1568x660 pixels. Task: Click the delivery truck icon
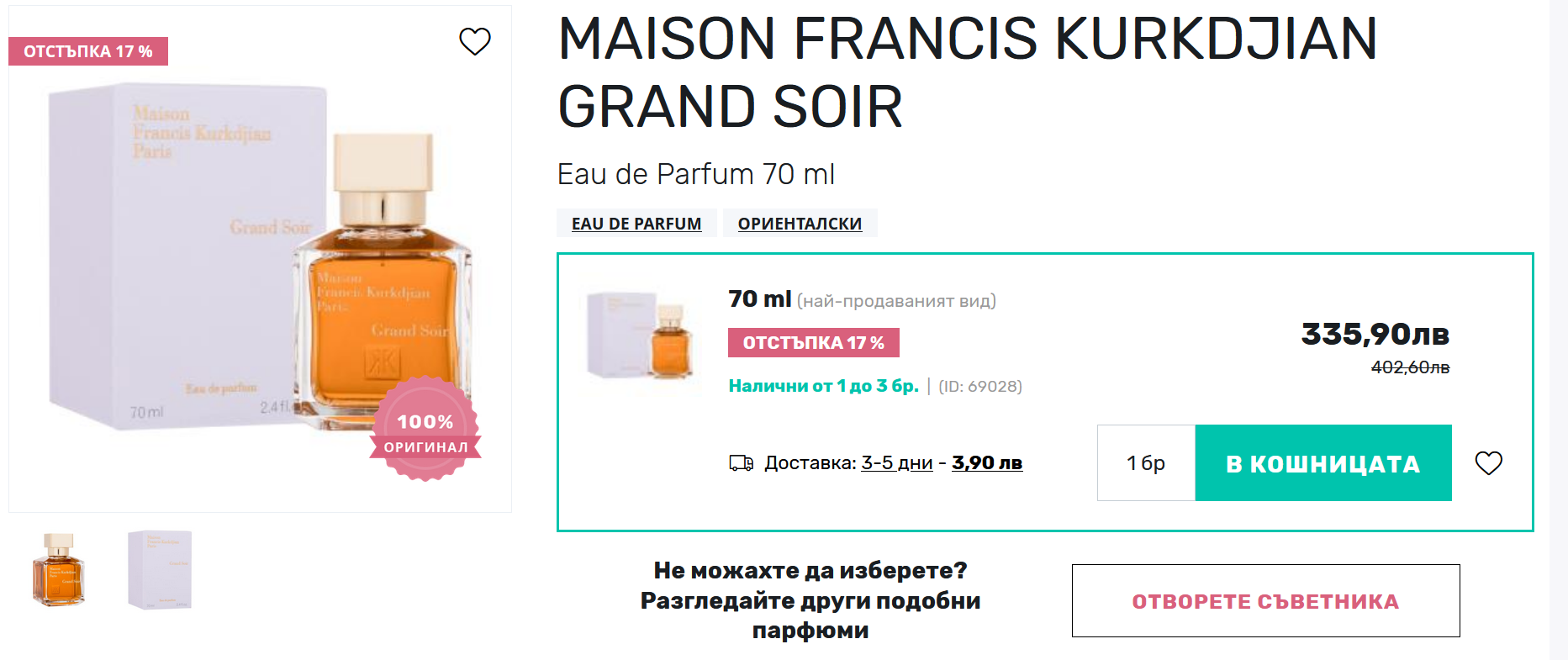741,463
